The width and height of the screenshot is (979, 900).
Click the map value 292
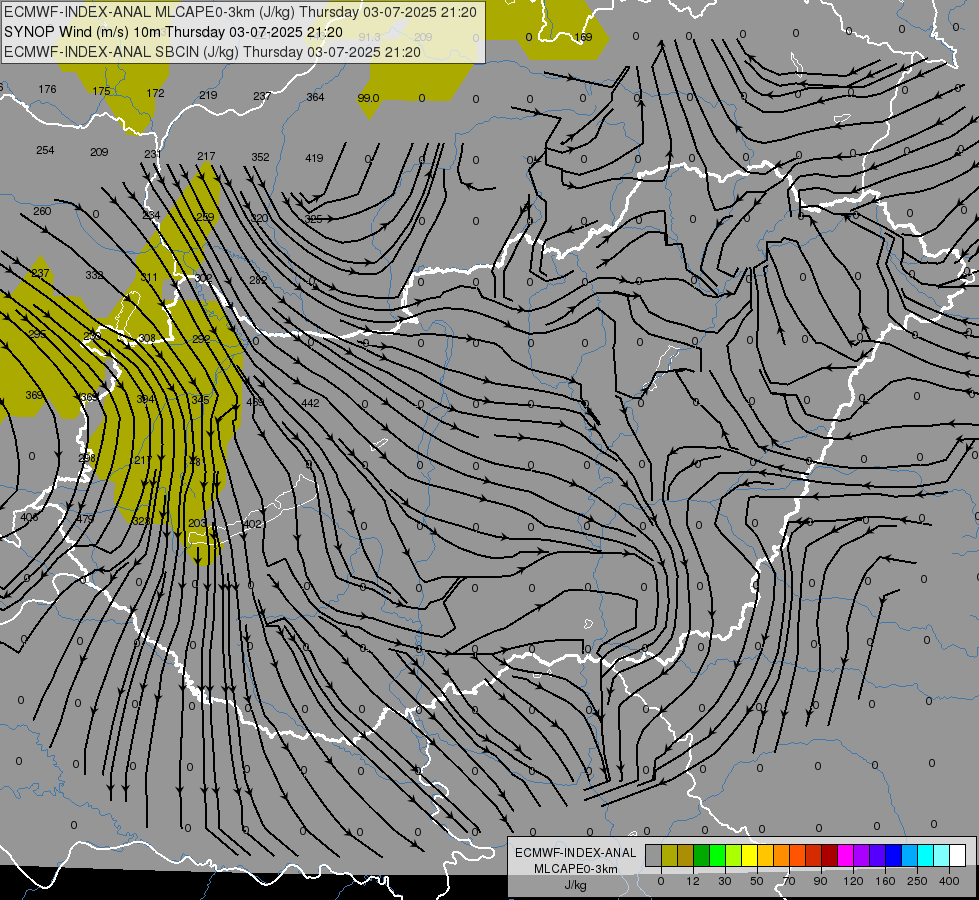[201, 339]
